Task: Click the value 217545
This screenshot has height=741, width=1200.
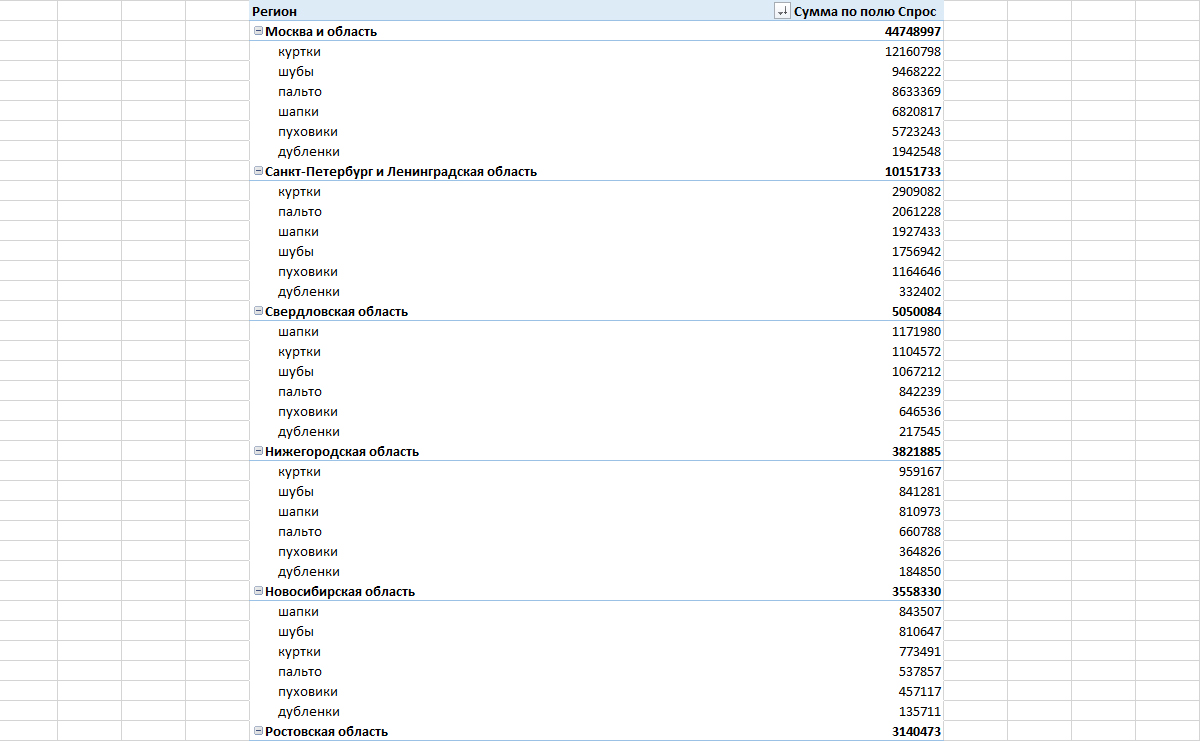Action: coord(920,431)
